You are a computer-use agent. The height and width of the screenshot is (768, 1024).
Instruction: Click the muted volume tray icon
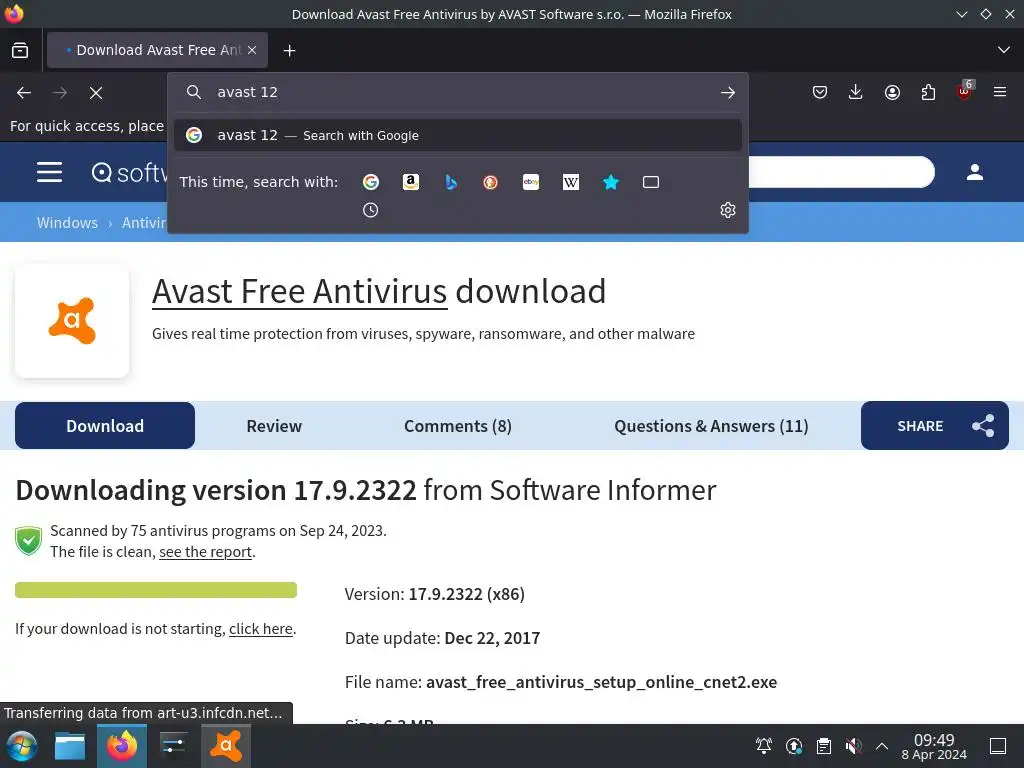tap(853, 746)
